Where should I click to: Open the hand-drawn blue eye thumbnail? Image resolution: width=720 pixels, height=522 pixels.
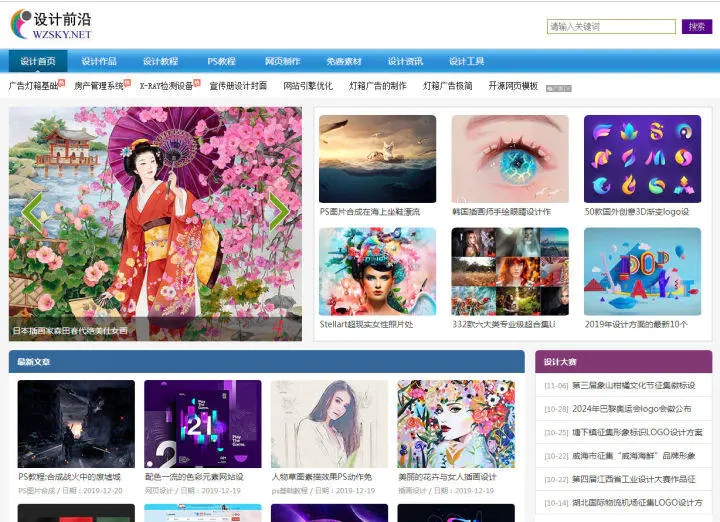pos(510,159)
